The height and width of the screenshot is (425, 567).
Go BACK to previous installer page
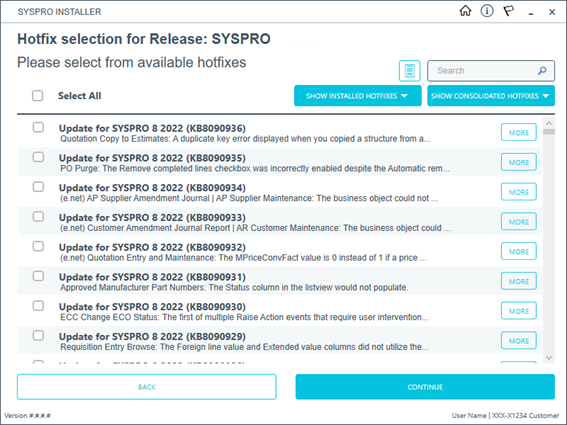[147, 387]
